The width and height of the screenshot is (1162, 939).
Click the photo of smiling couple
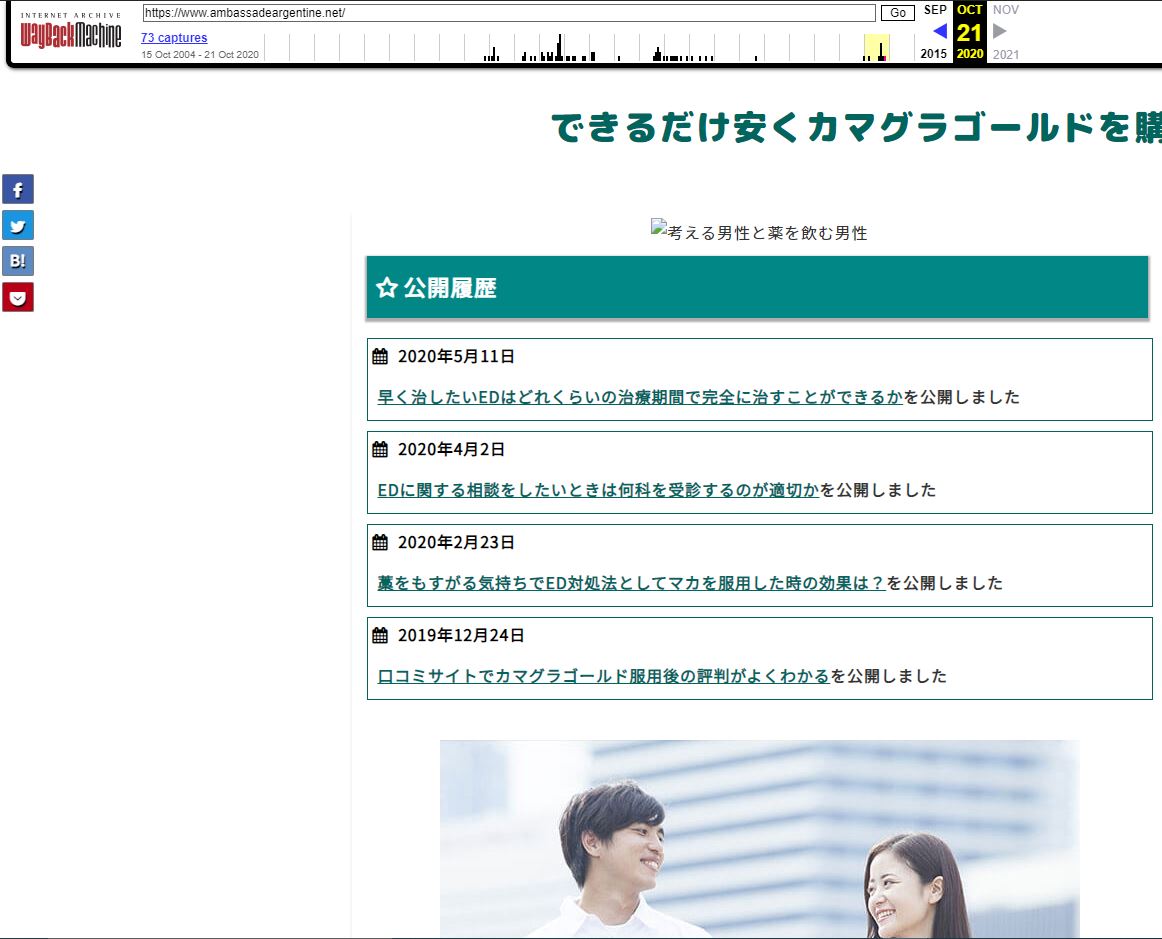759,838
